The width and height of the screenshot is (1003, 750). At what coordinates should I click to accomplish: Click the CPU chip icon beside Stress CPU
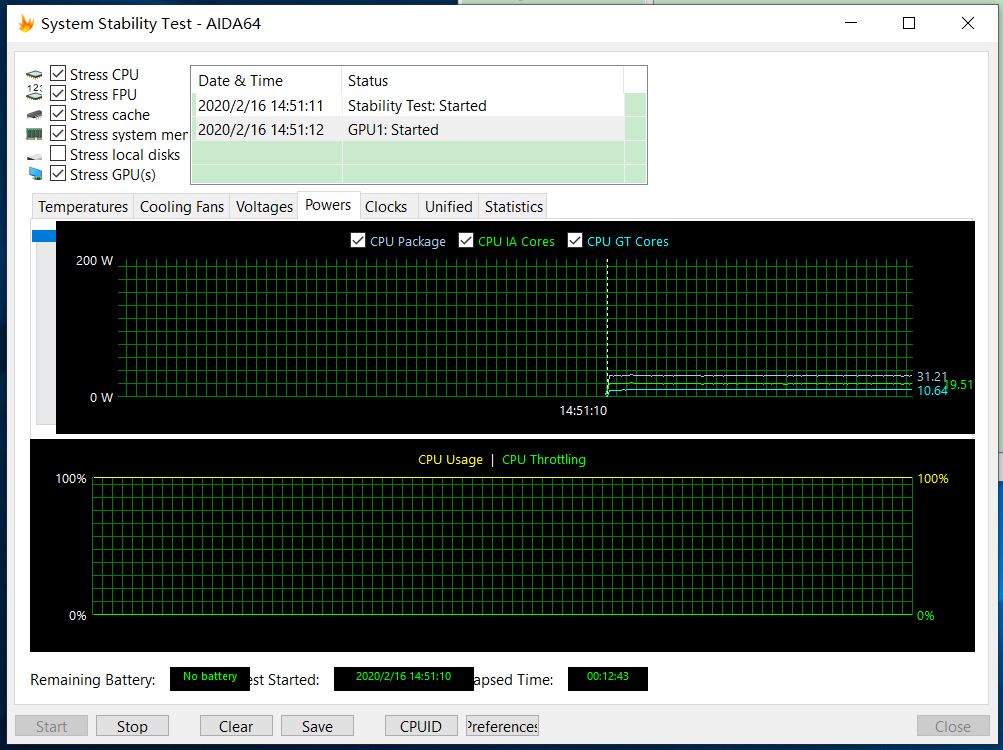pyautogui.click(x=34, y=75)
